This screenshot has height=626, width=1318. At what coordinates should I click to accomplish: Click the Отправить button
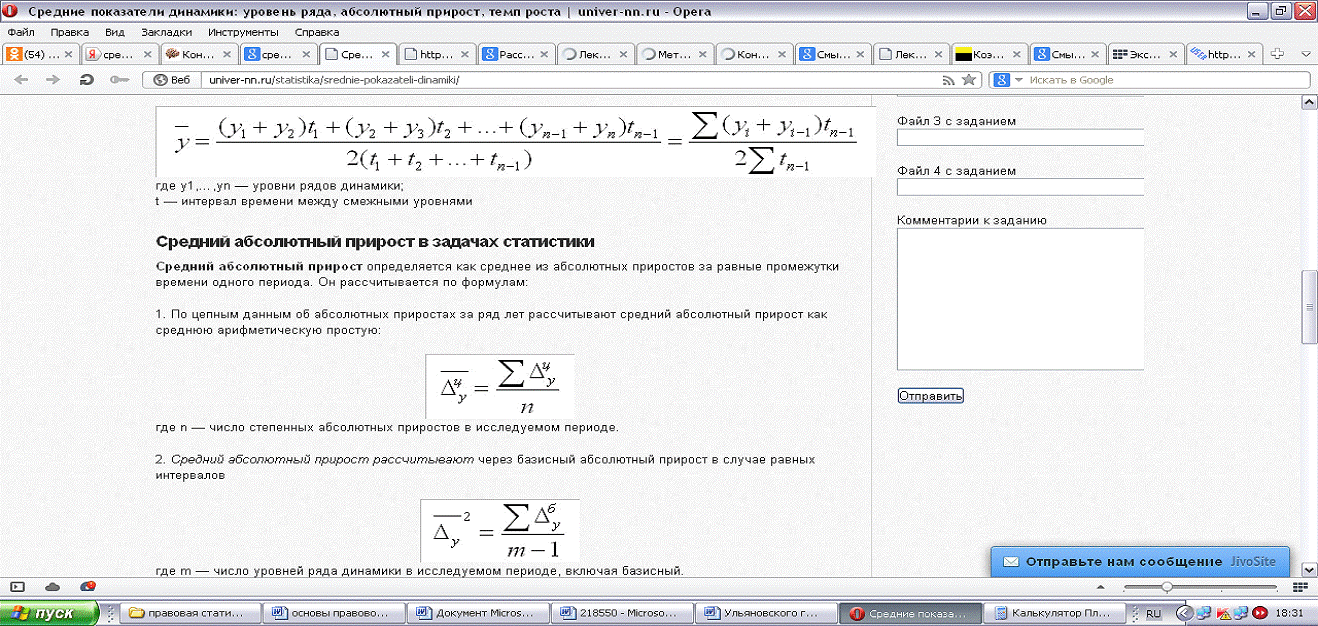coord(930,396)
